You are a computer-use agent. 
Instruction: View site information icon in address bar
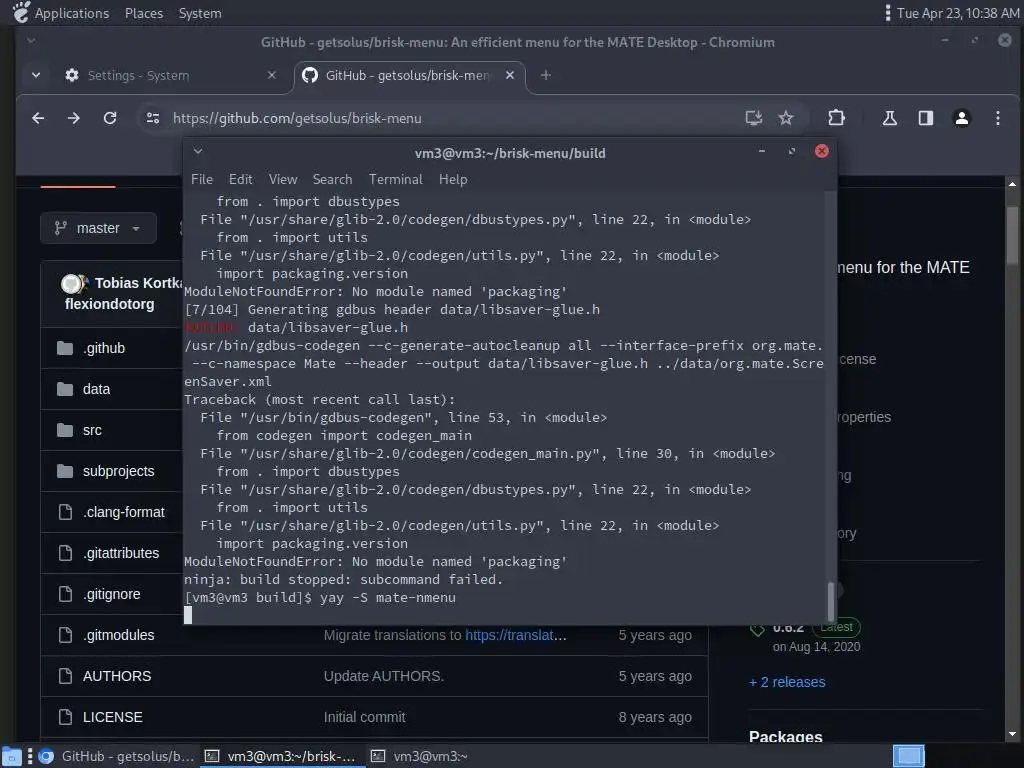click(153, 118)
